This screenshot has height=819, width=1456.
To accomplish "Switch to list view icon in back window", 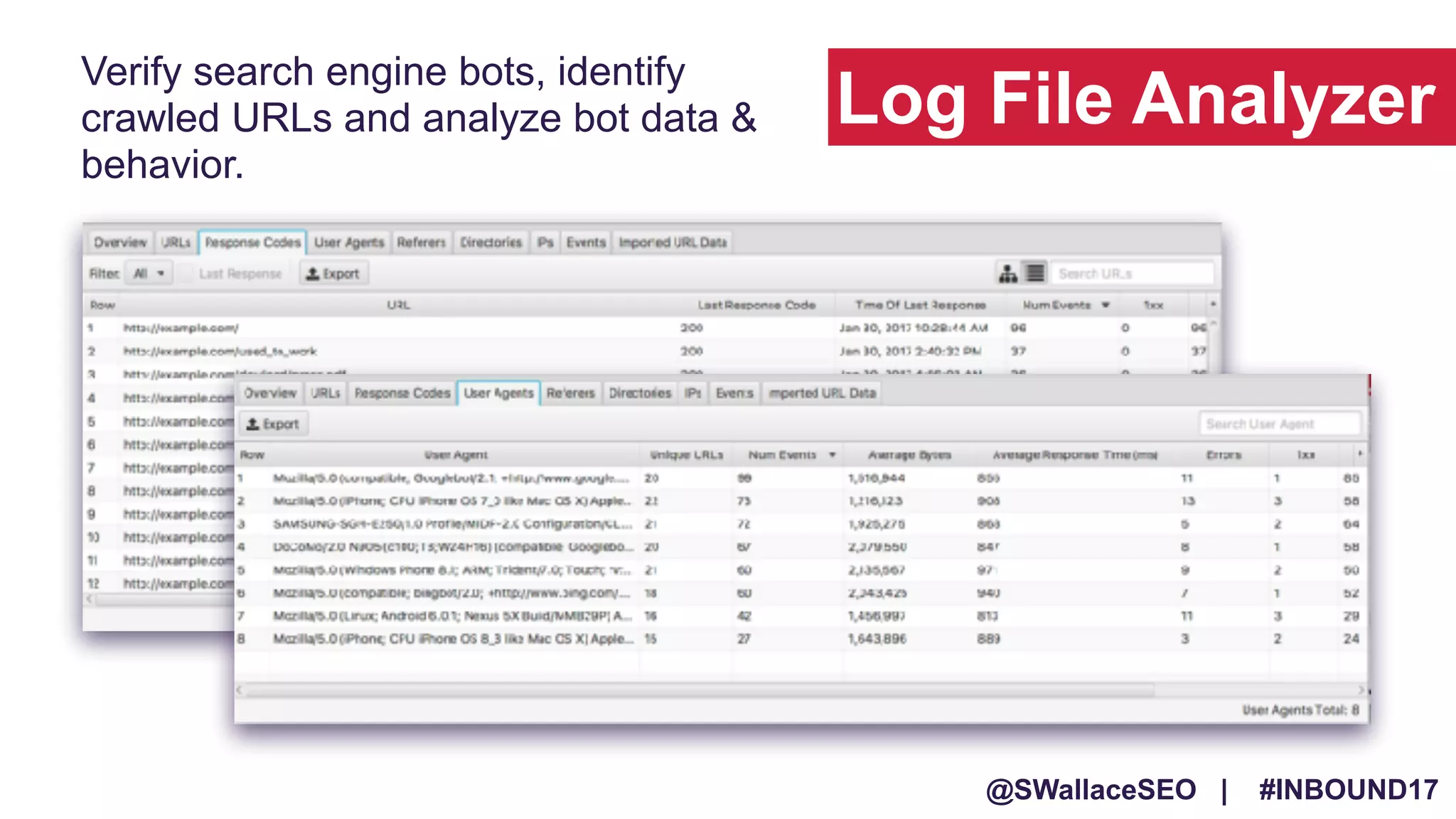I will click(1035, 273).
